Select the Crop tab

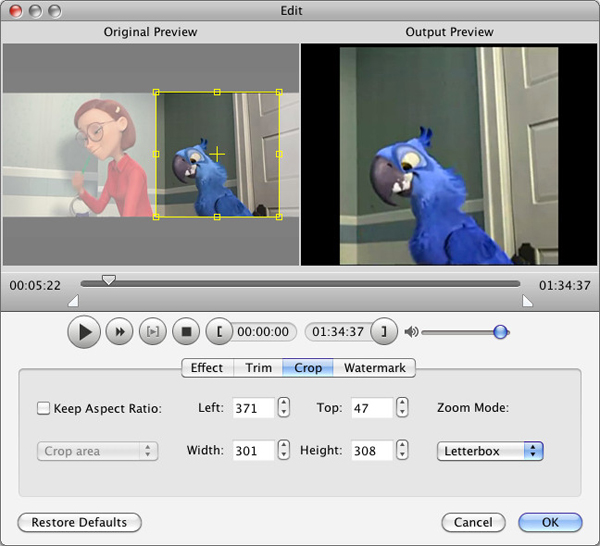tap(308, 368)
